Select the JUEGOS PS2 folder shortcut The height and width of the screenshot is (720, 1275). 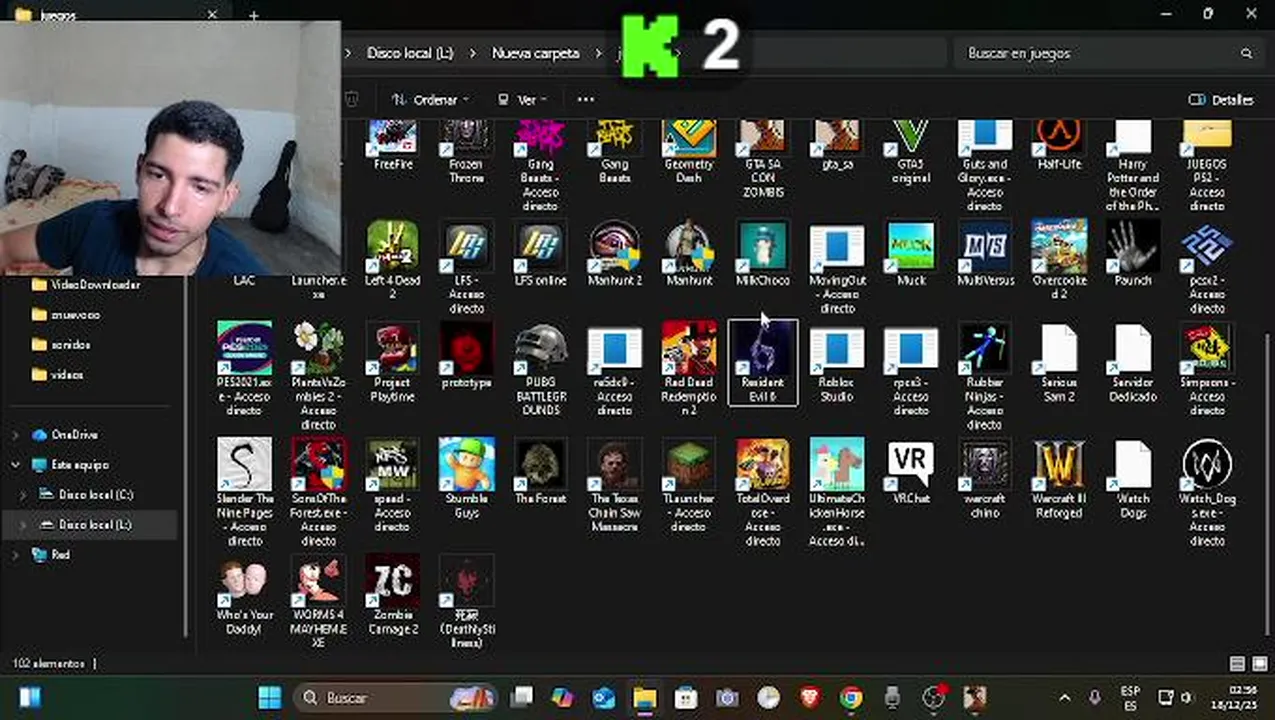pos(1206,166)
